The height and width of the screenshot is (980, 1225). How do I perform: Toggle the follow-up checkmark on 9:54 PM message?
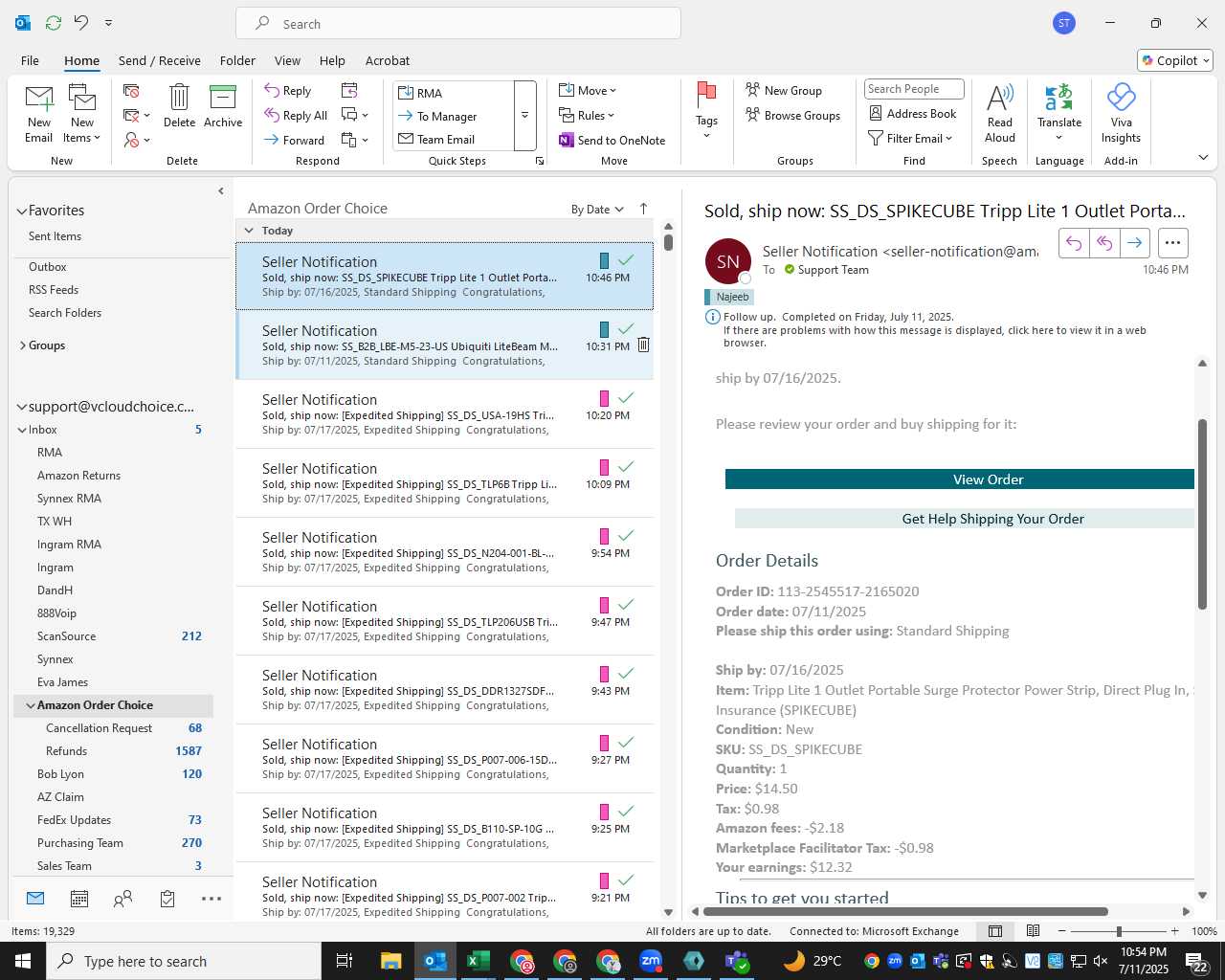pos(626,536)
